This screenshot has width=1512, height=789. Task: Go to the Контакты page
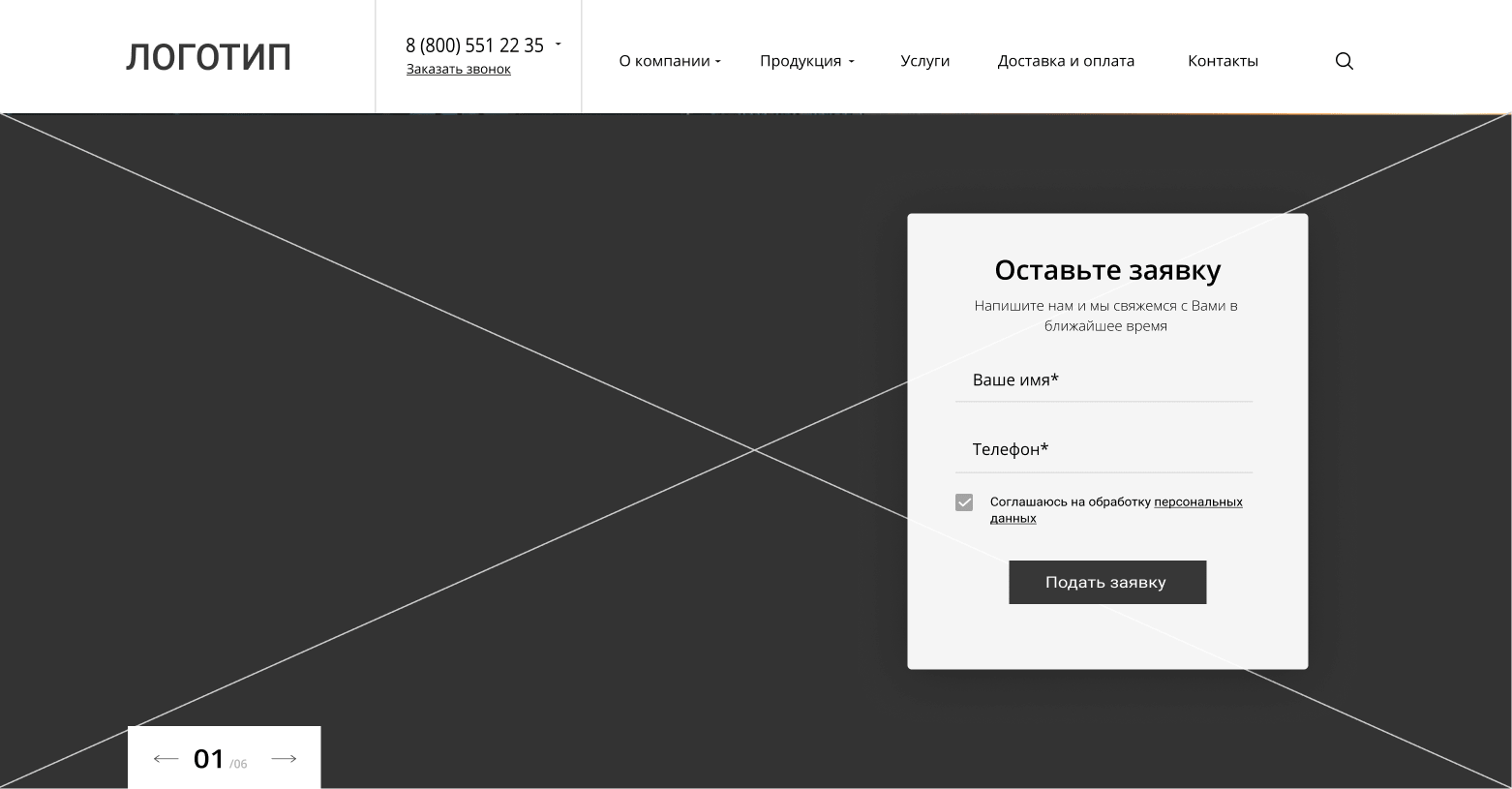pos(1223,61)
